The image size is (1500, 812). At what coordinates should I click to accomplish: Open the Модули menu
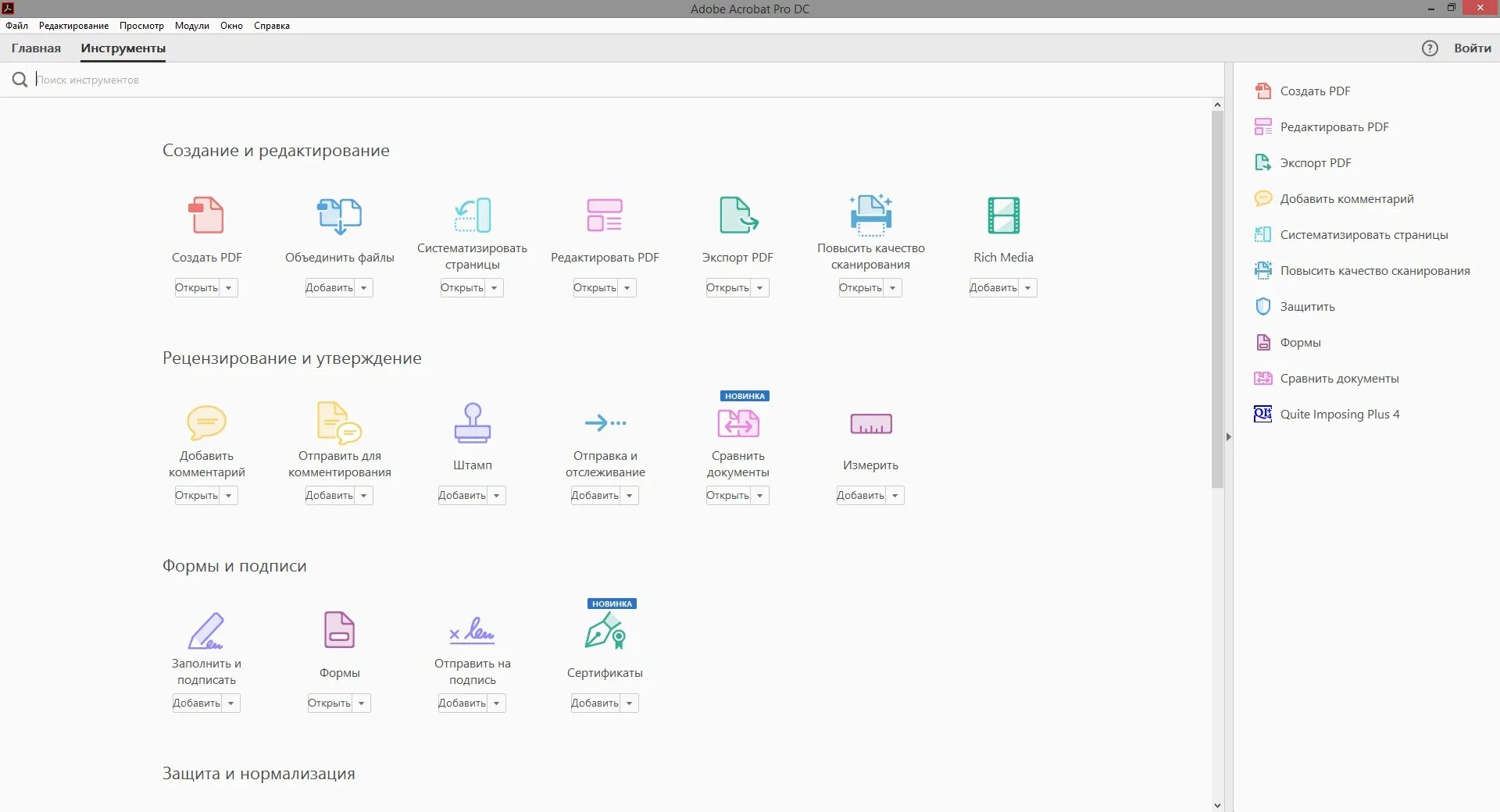[191, 26]
